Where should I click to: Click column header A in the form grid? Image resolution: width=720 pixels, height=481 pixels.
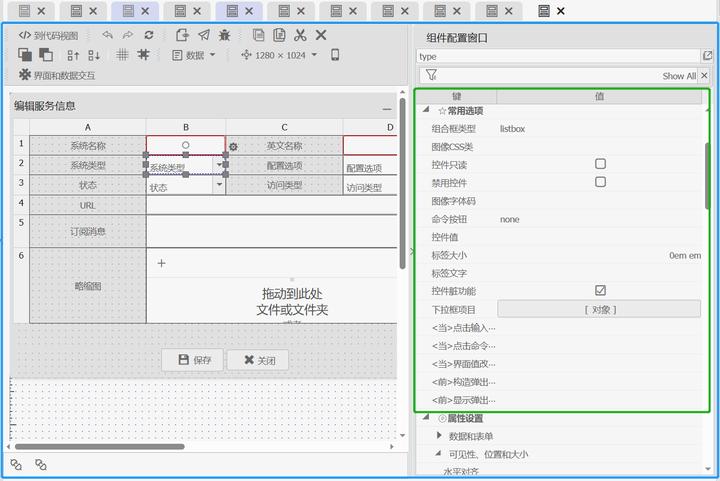(88, 127)
